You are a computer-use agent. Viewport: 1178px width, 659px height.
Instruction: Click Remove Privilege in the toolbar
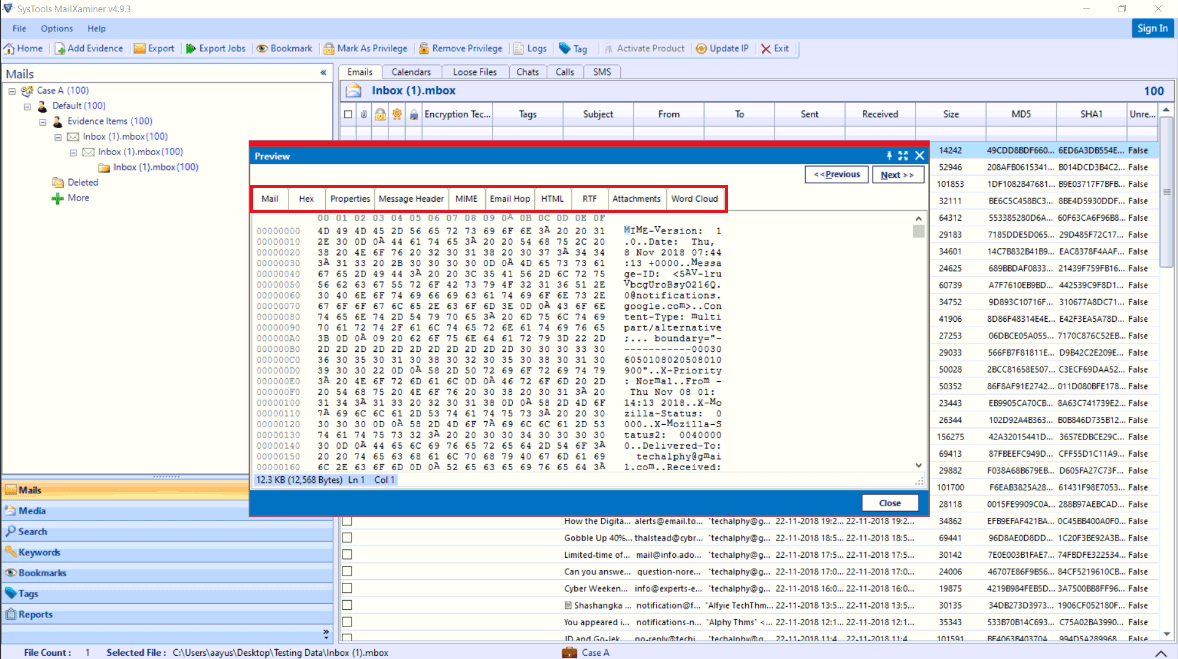click(461, 49)
